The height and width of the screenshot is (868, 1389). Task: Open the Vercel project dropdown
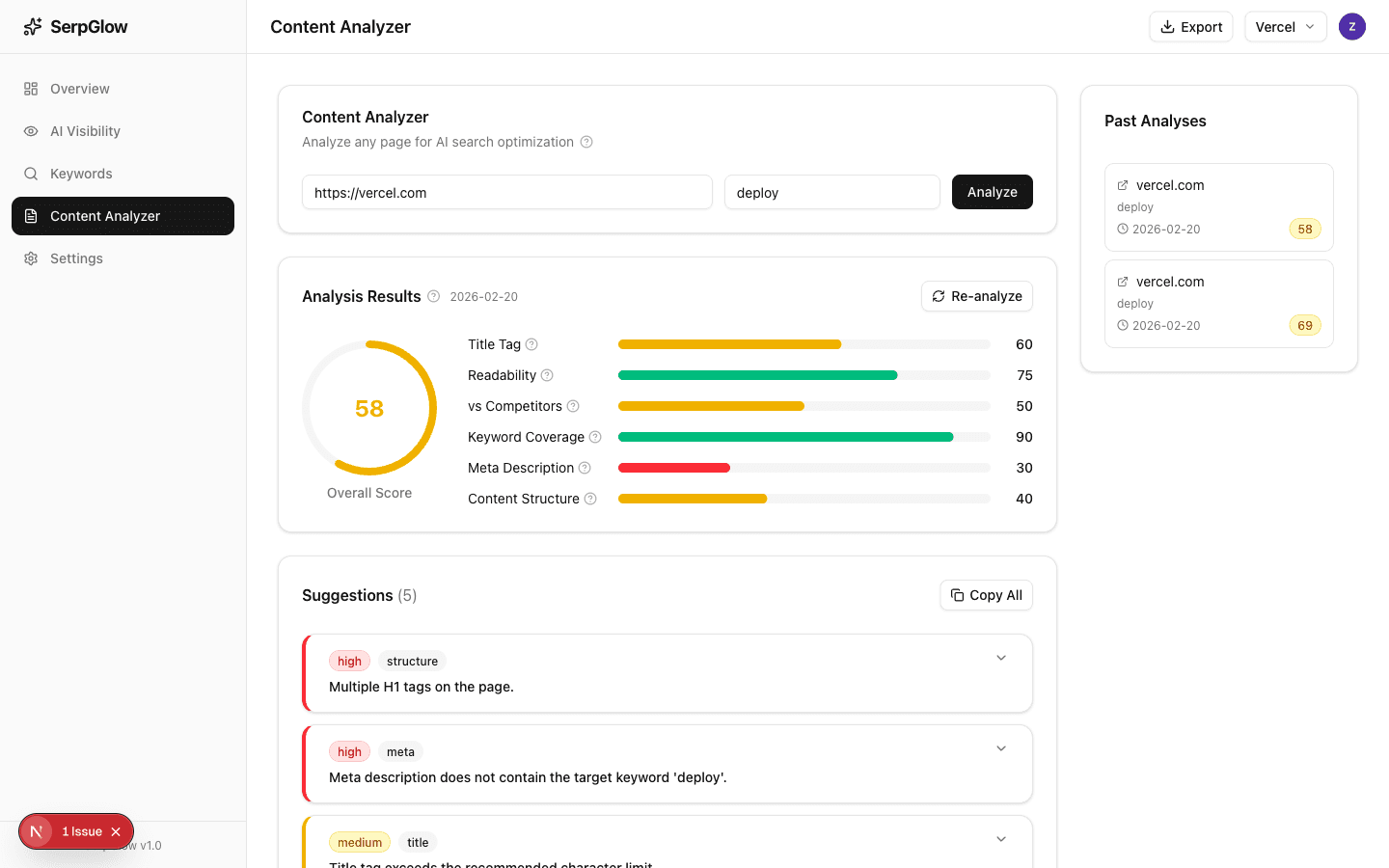coord(1285,26)
